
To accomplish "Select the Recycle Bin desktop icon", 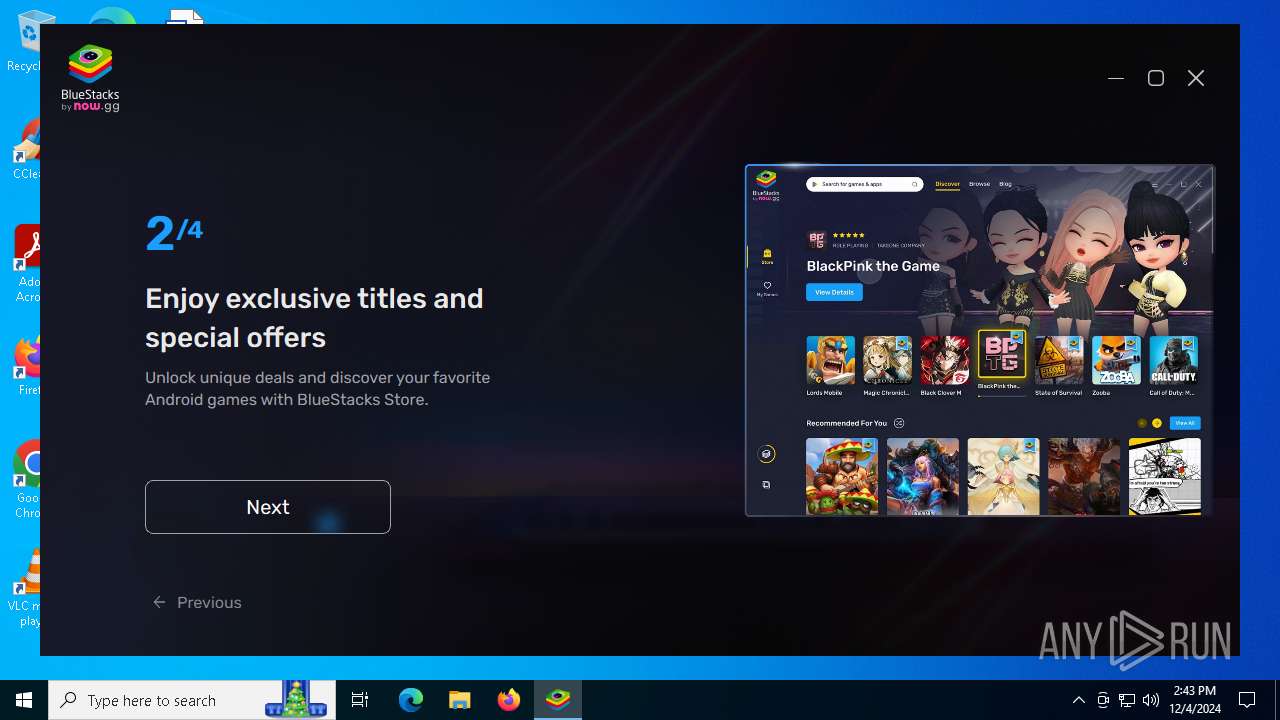I will 24,42.
